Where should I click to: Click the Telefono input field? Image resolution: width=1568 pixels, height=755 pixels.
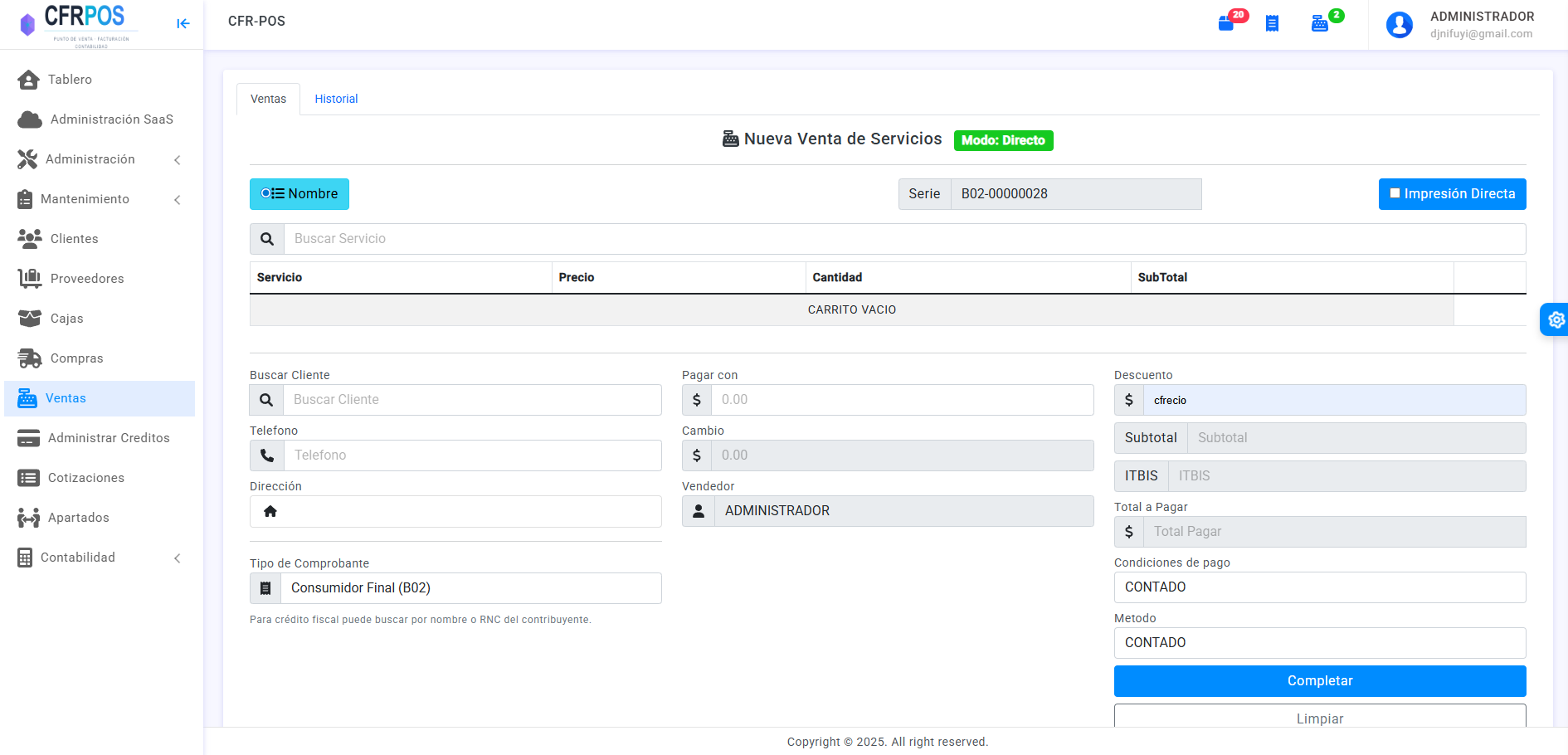[473, 455]
